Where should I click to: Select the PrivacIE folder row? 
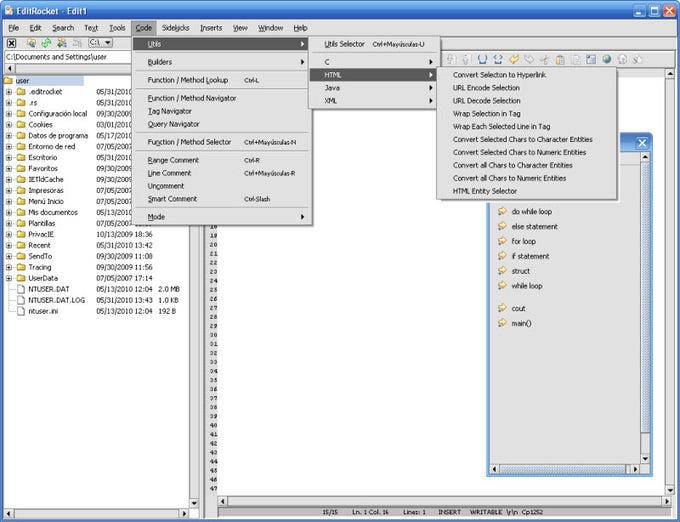coord(41,234)
